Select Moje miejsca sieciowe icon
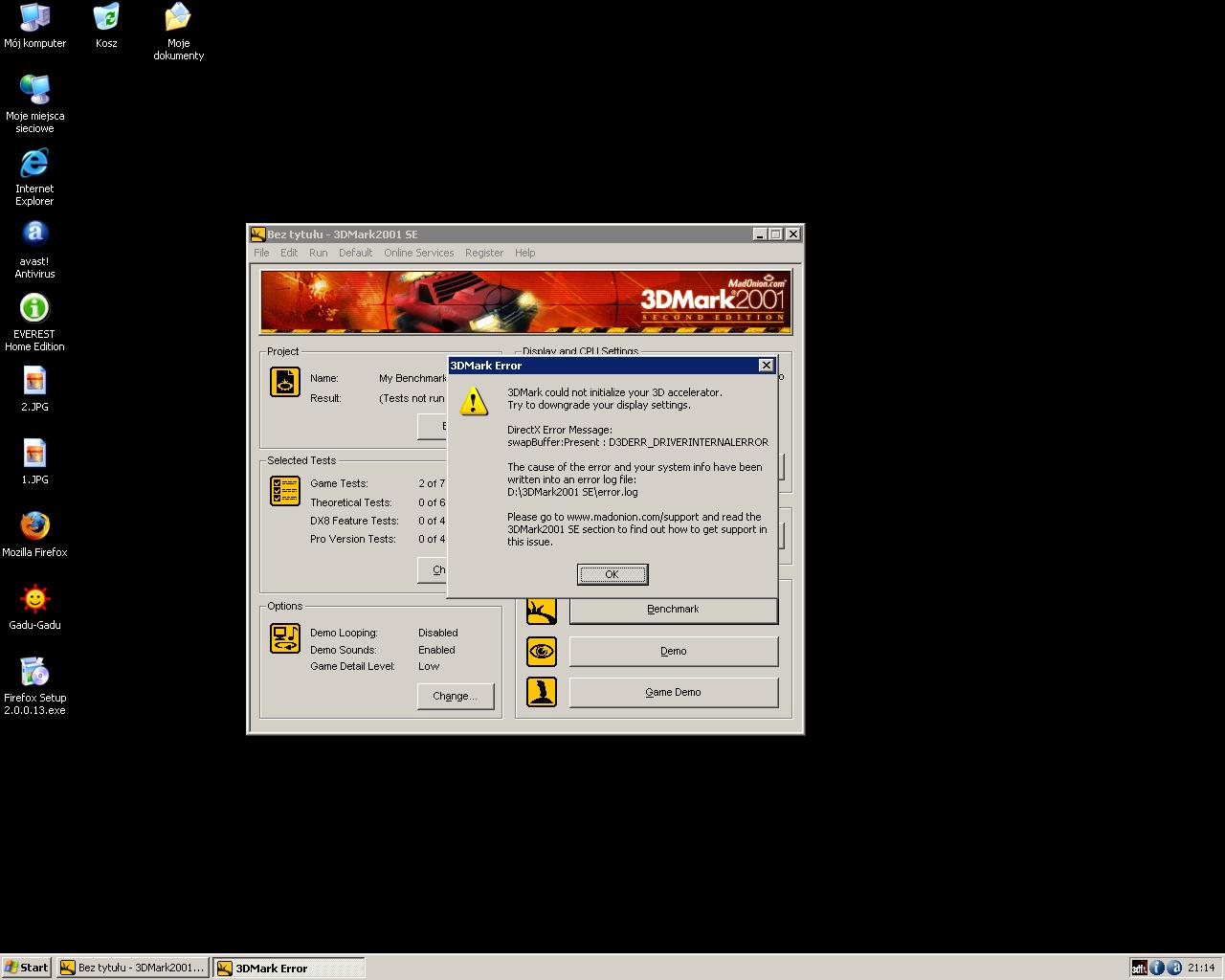1225x980 pixels. (34, 104)
